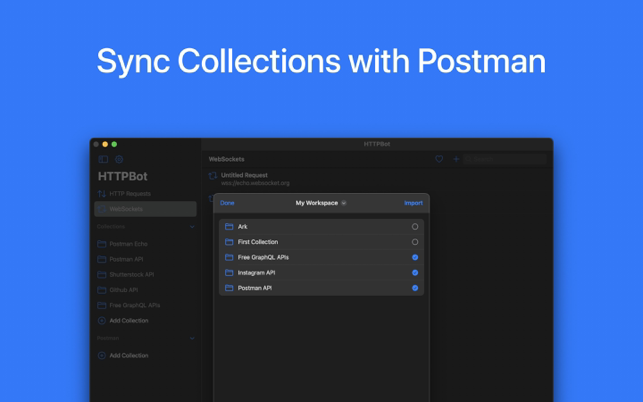Click the Postman Echo folder icon
This screenshot has width=643, height=402.
coord(102,244)
